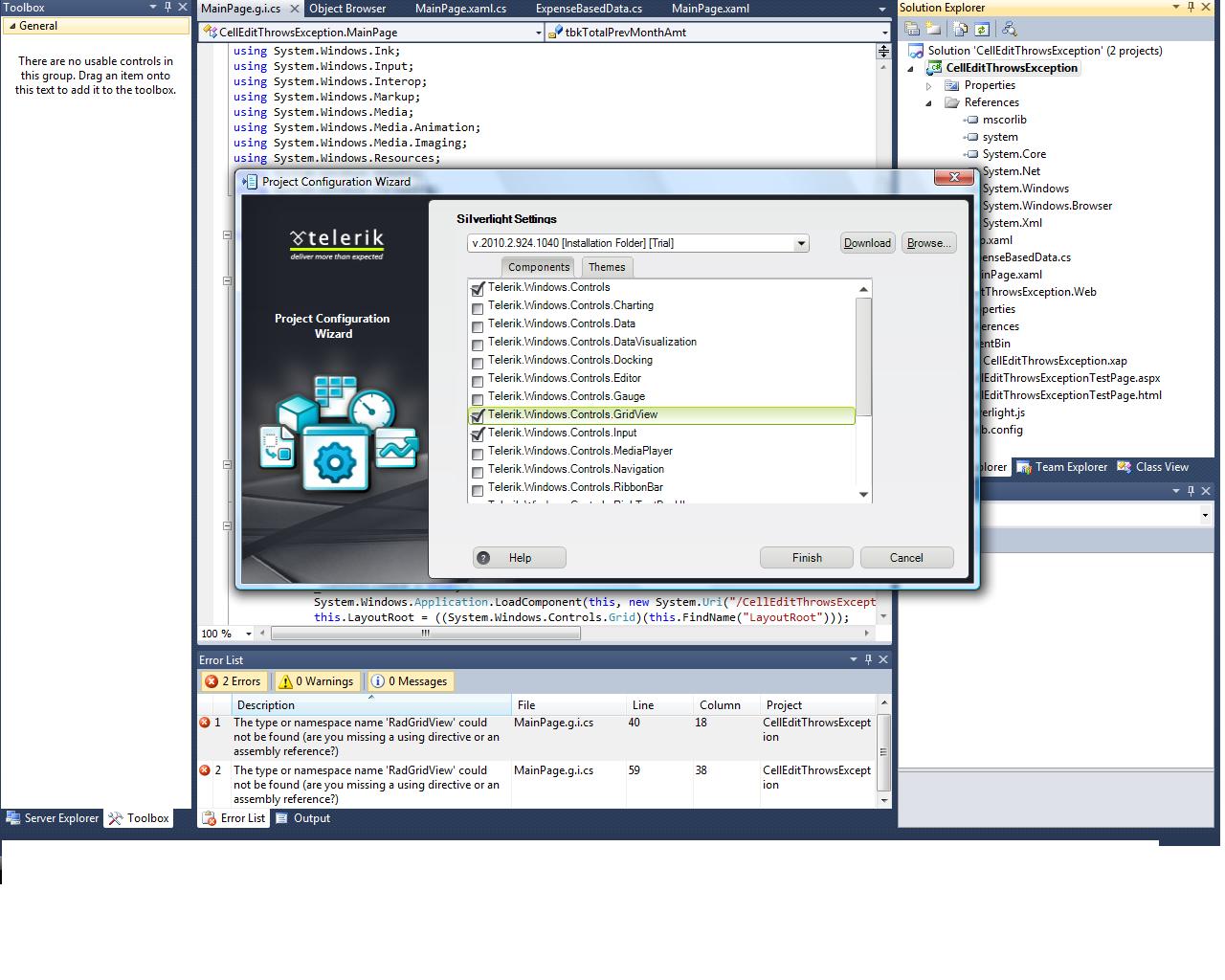Screen dimensions: 1225x980
Task: Open the Toolbox window position menu arrow
Action: [x=152, y=8]
